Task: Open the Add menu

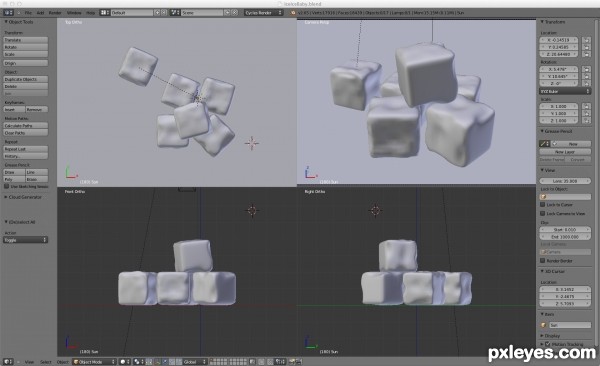Action: coord(40,13)
